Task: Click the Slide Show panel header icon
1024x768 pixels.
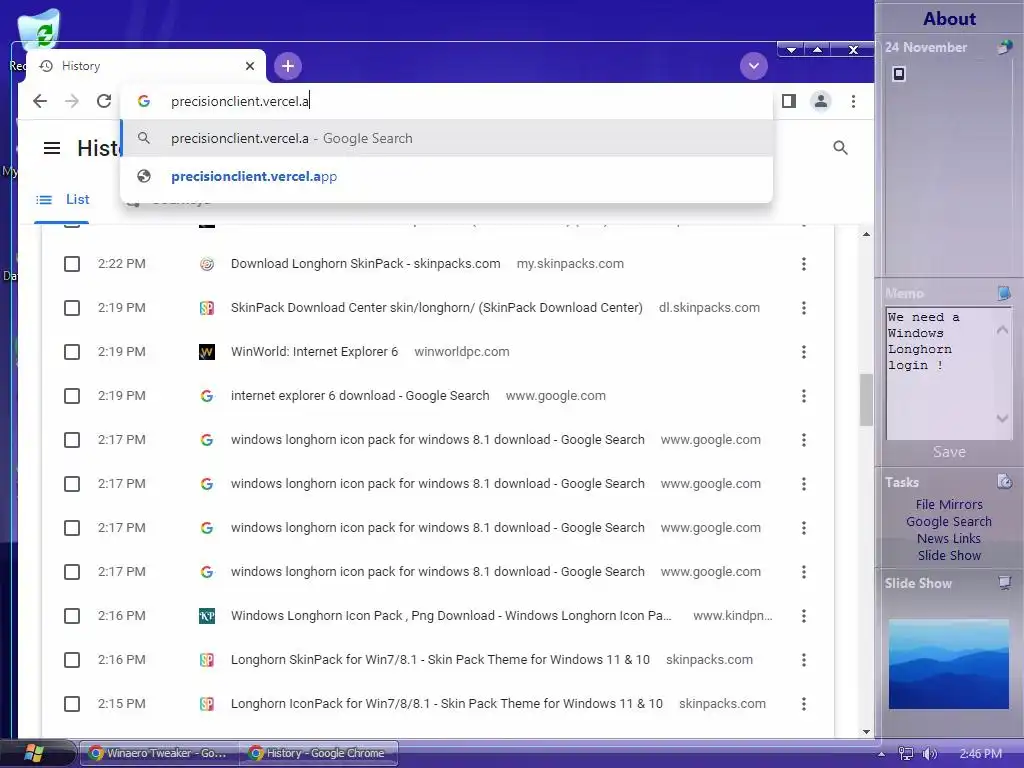Action: 1004,583
